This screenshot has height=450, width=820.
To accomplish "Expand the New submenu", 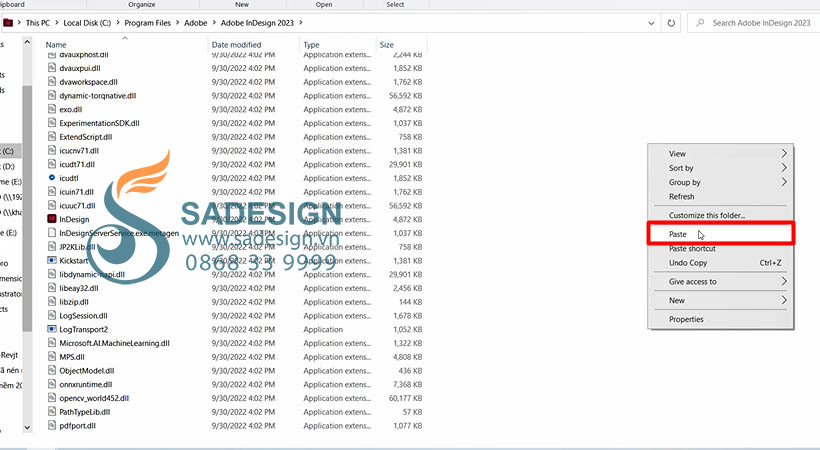I will click(721, 300).
